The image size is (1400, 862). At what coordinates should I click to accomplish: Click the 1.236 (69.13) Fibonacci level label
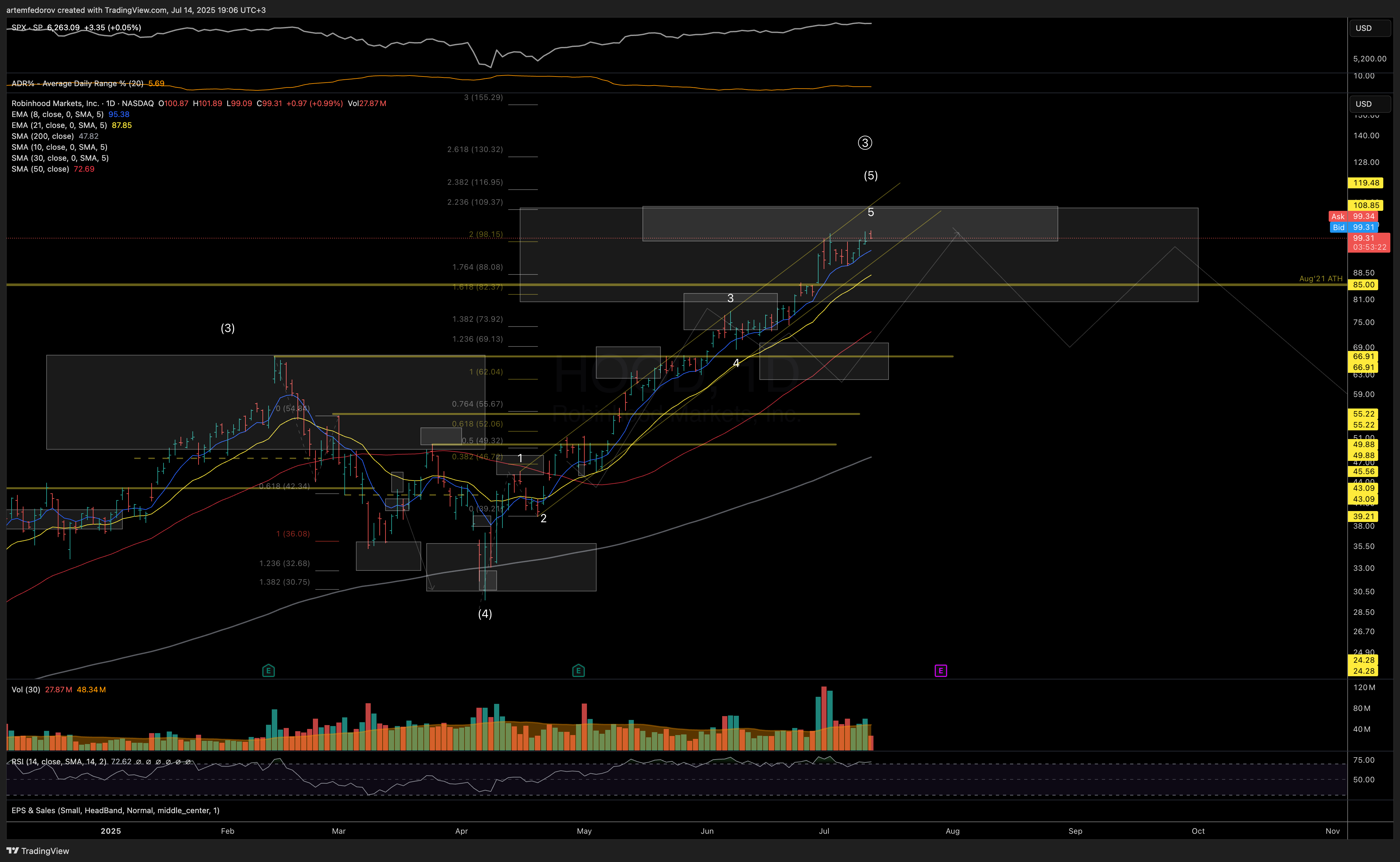tap(477, 339)
